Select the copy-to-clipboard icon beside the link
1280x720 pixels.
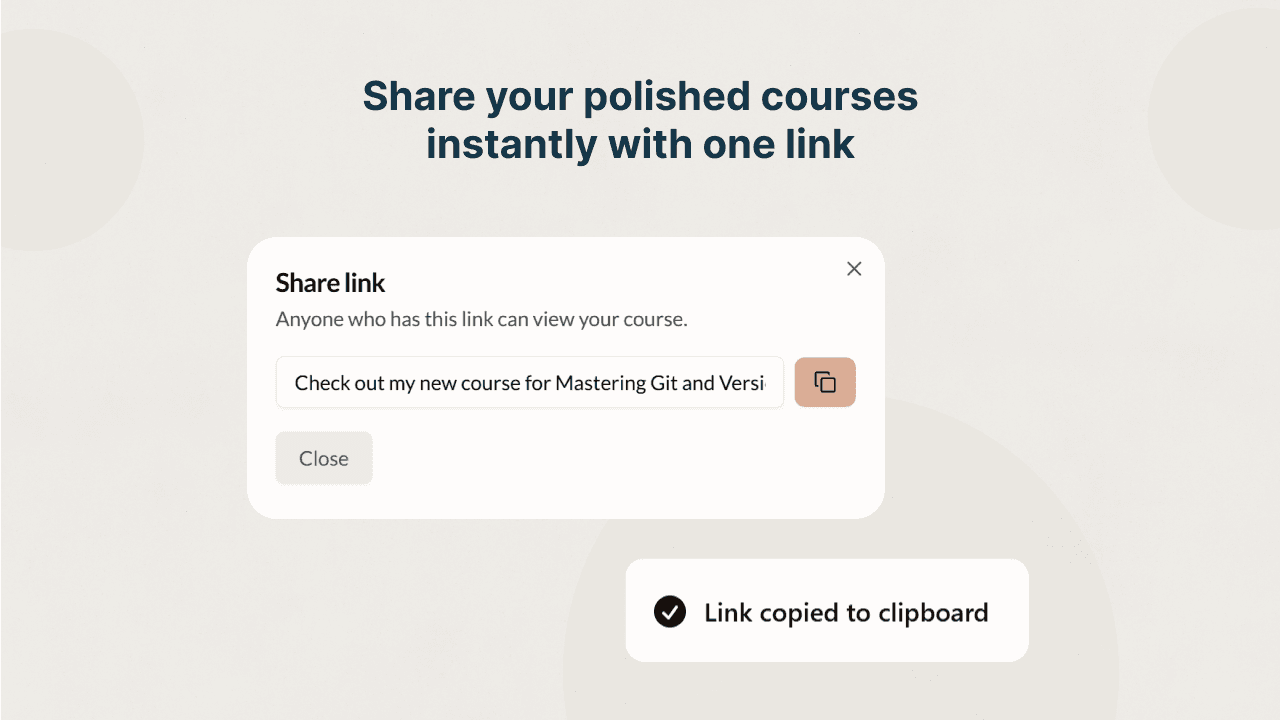pos(825,382)
